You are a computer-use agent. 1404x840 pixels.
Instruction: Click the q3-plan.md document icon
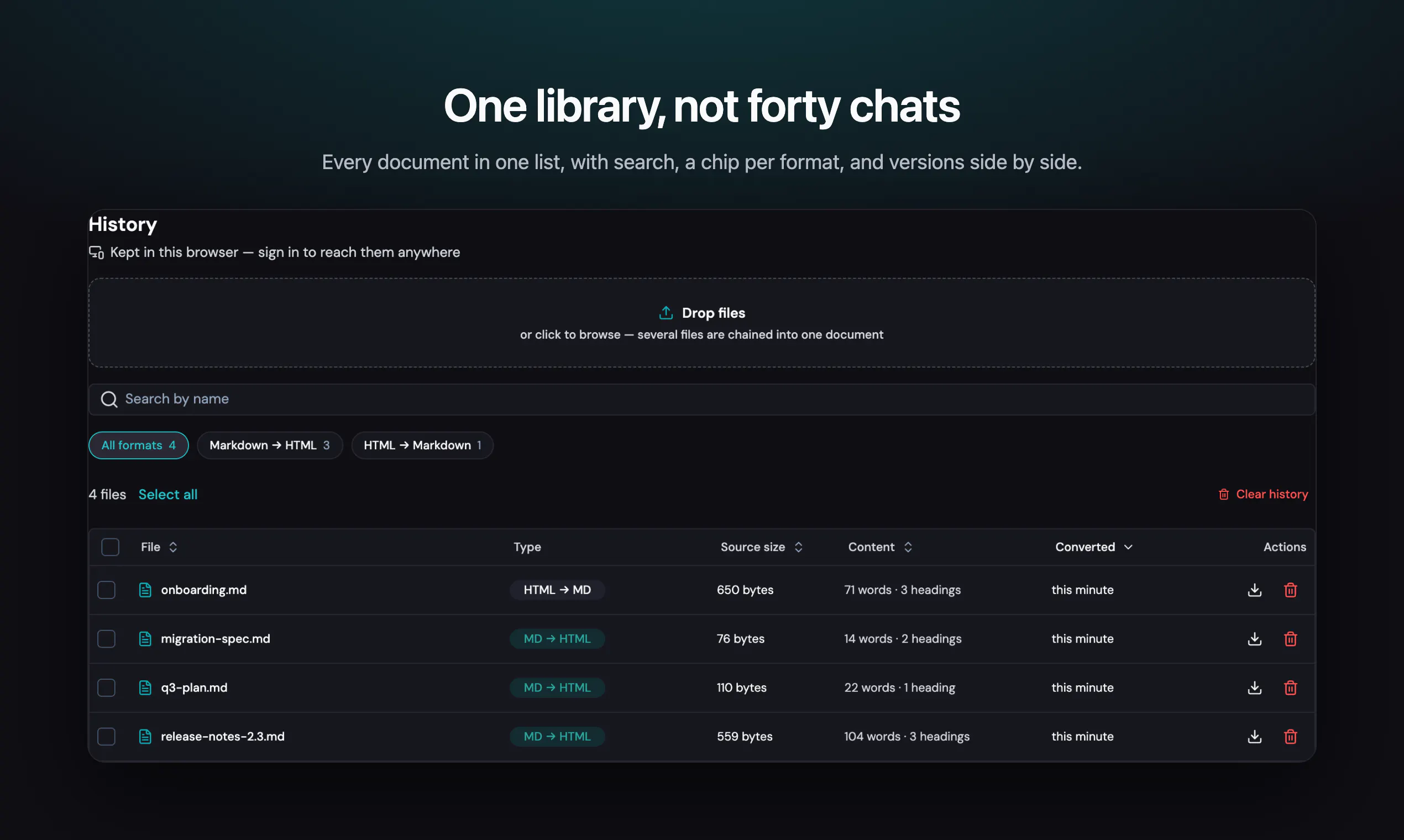(145, 687)
